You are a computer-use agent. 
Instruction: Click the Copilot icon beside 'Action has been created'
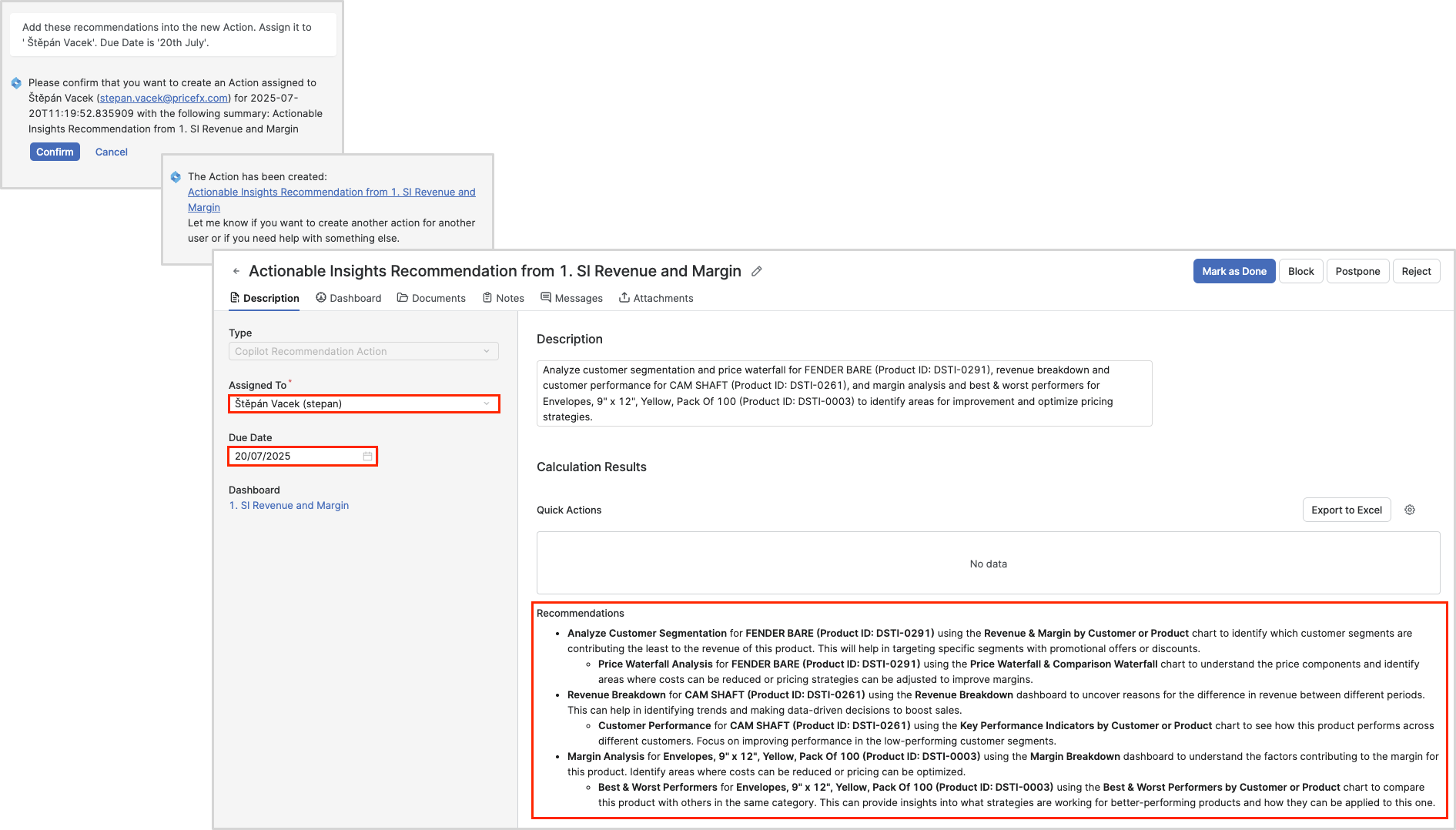(176, 177)
